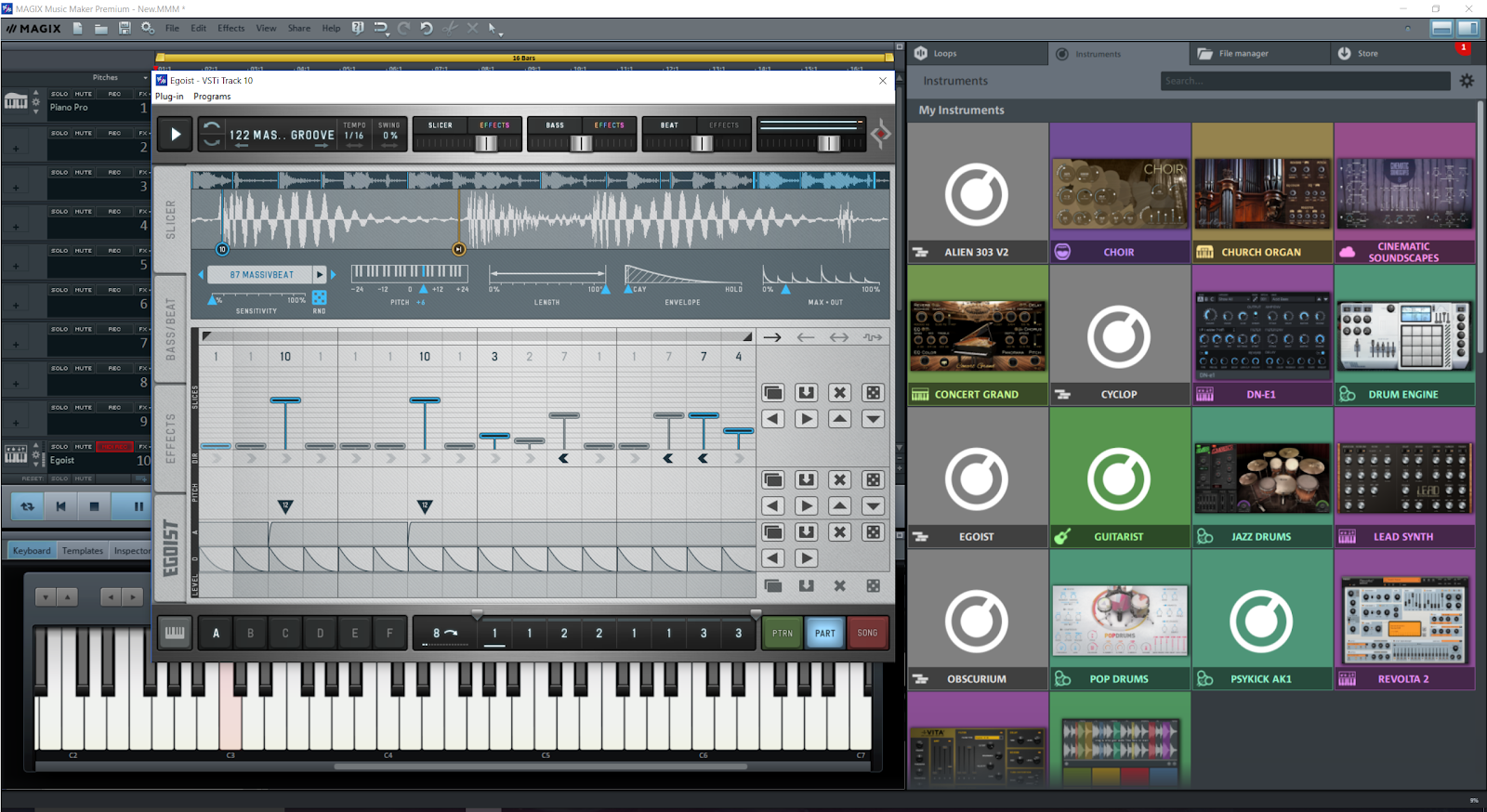Screen dimensions: 1487x812
Task: Click the stop button in the transport bar
Action: [94, 506]
